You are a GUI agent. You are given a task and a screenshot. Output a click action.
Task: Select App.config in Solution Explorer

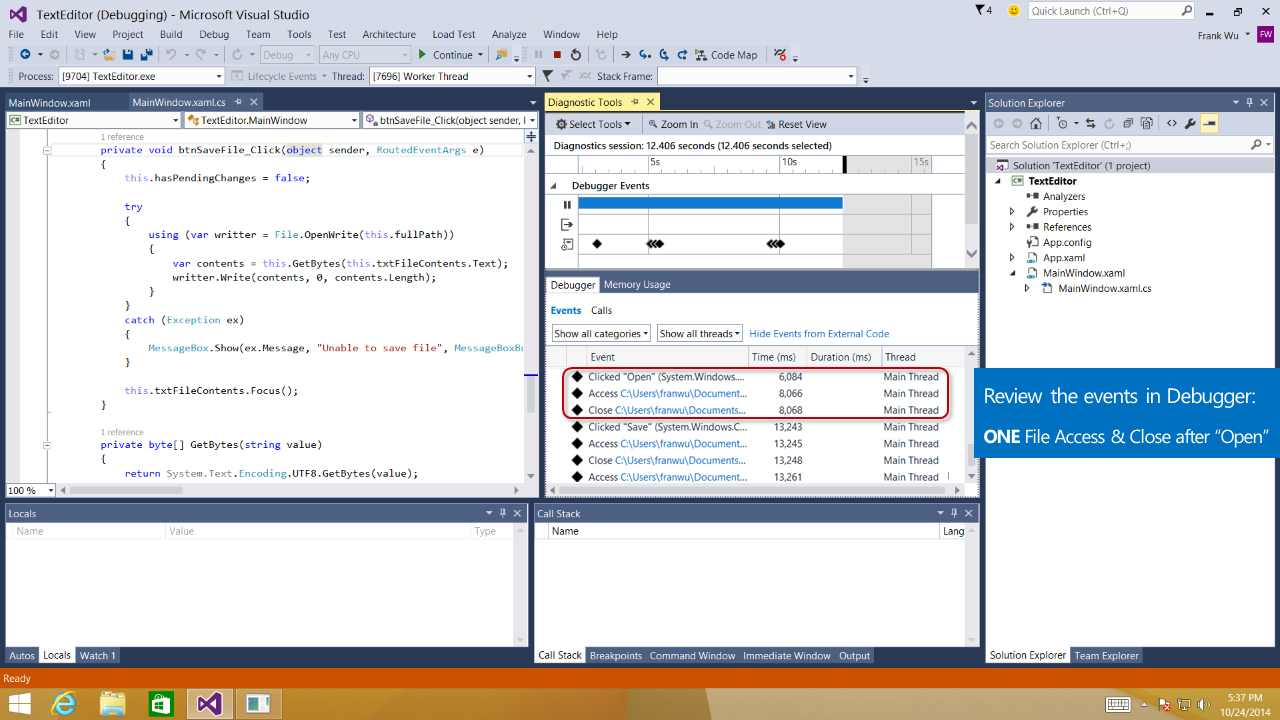(1067, 243)
